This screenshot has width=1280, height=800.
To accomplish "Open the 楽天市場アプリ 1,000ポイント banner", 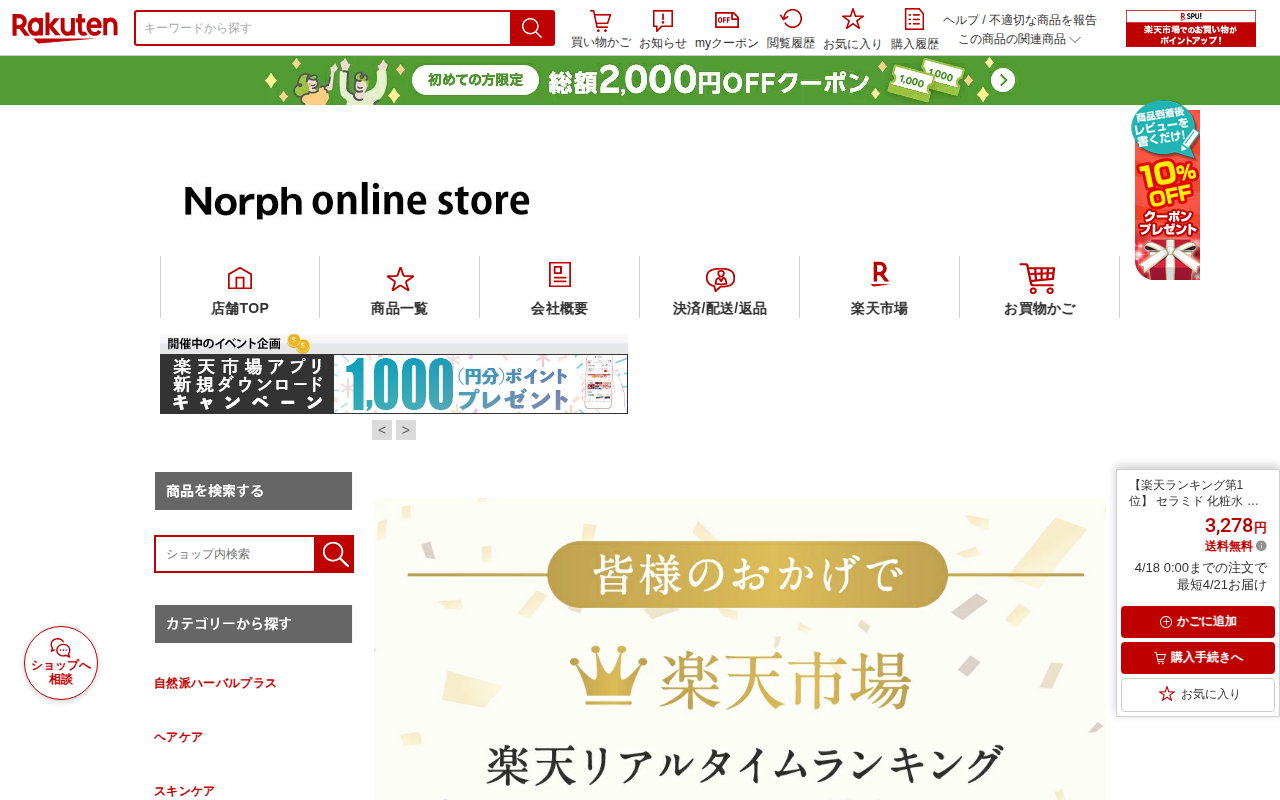I will pos(394,384).
